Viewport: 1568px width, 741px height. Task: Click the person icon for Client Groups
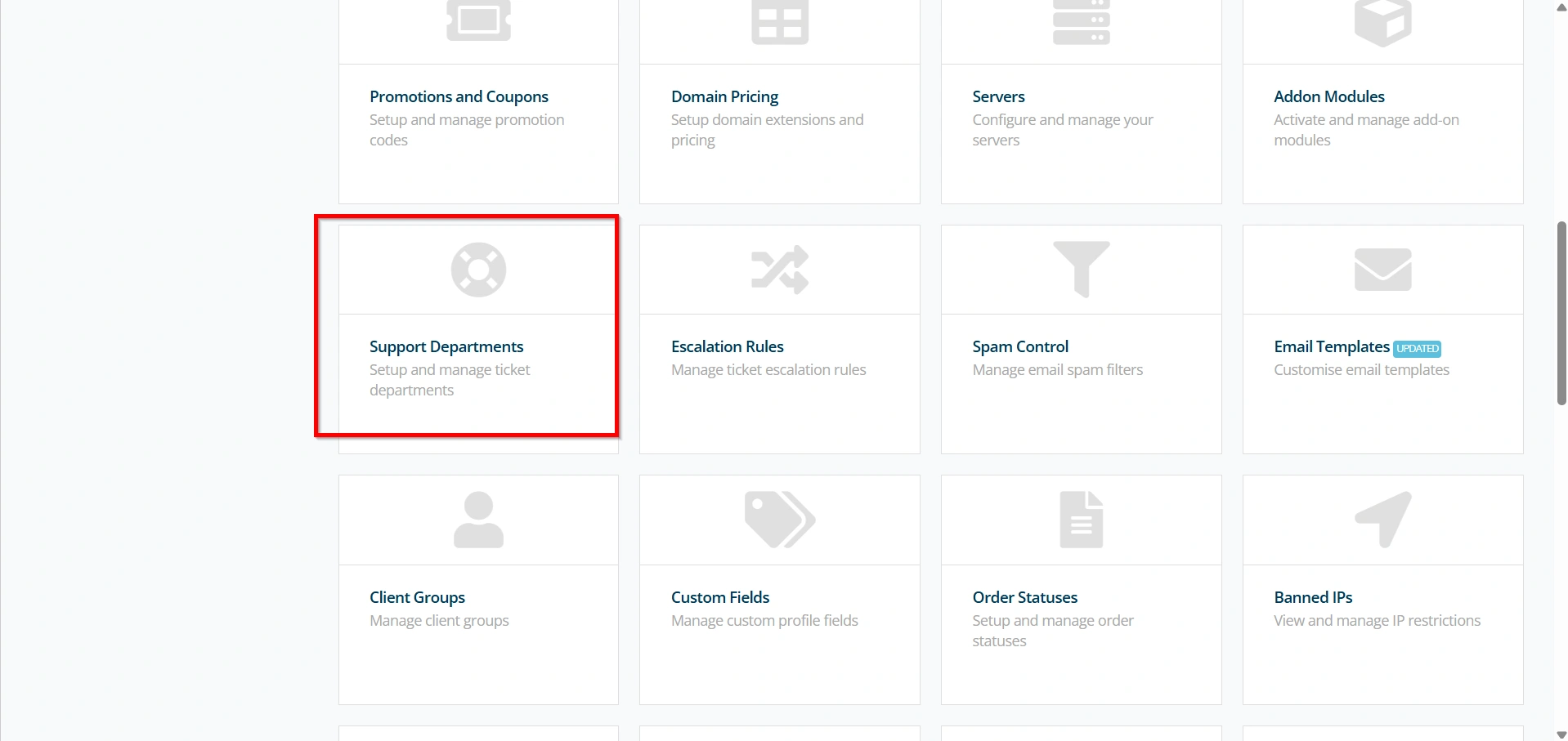point(478,520)
